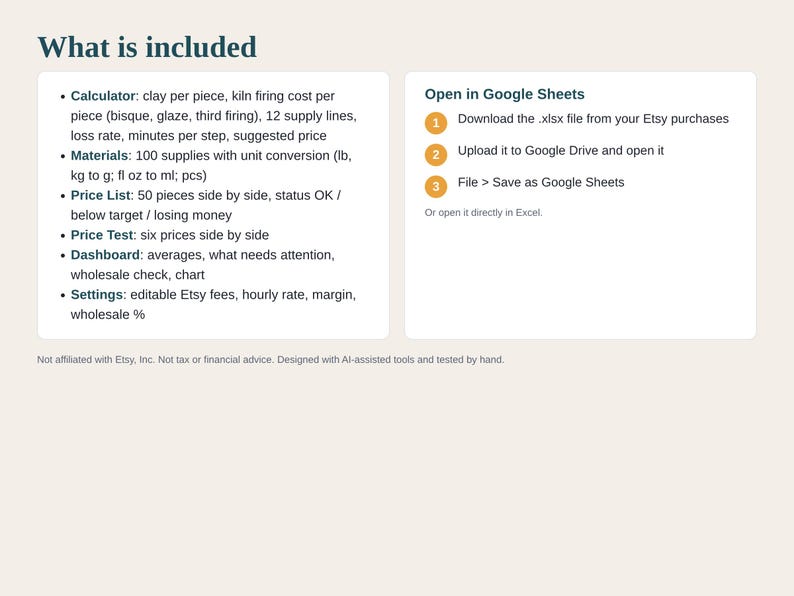Click the bullet before Calculator item
This screenshot has width=794, height=596.
tap(63, 96)
